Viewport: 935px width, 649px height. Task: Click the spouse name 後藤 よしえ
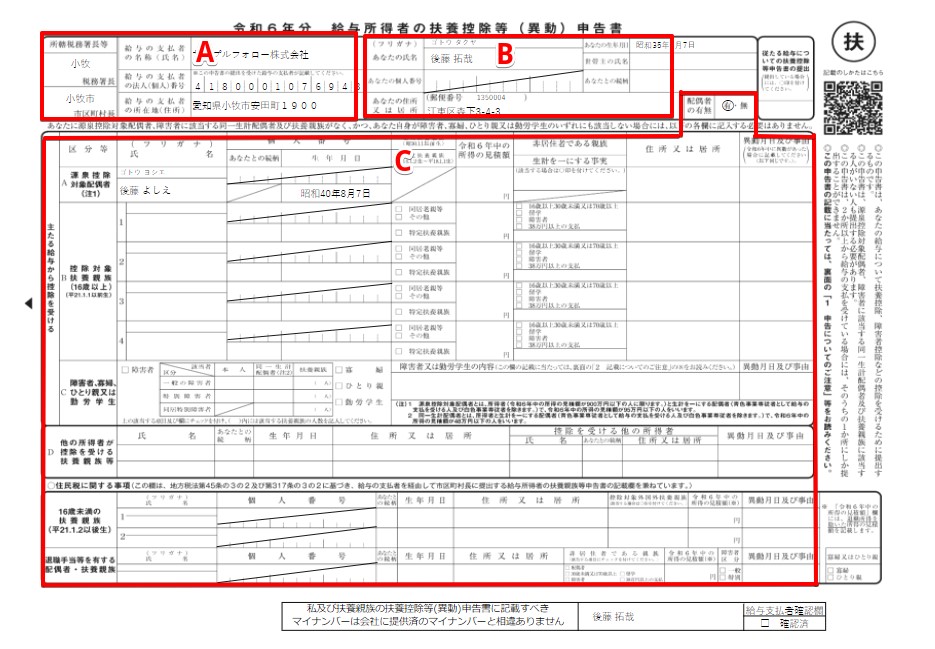145,190
